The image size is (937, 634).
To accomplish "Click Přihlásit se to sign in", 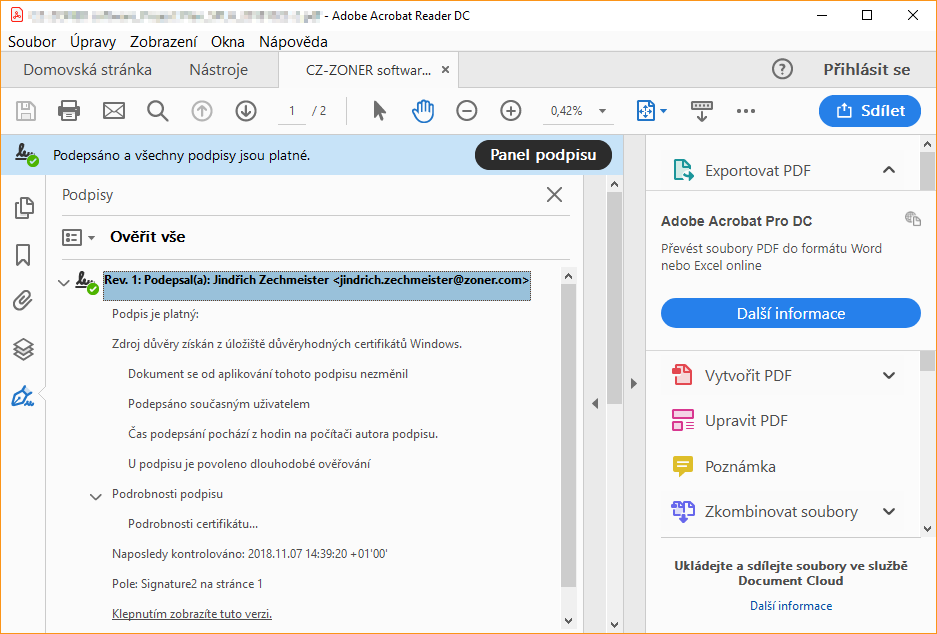I will pos(866,70).
